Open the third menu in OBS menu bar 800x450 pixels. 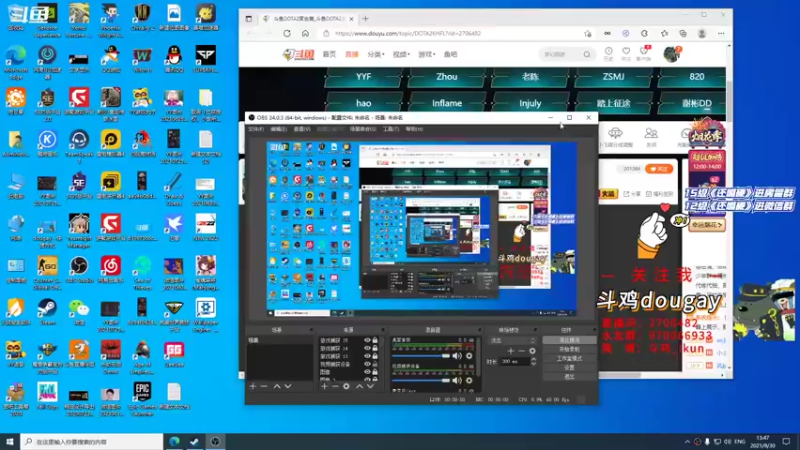tap(302, 130)
